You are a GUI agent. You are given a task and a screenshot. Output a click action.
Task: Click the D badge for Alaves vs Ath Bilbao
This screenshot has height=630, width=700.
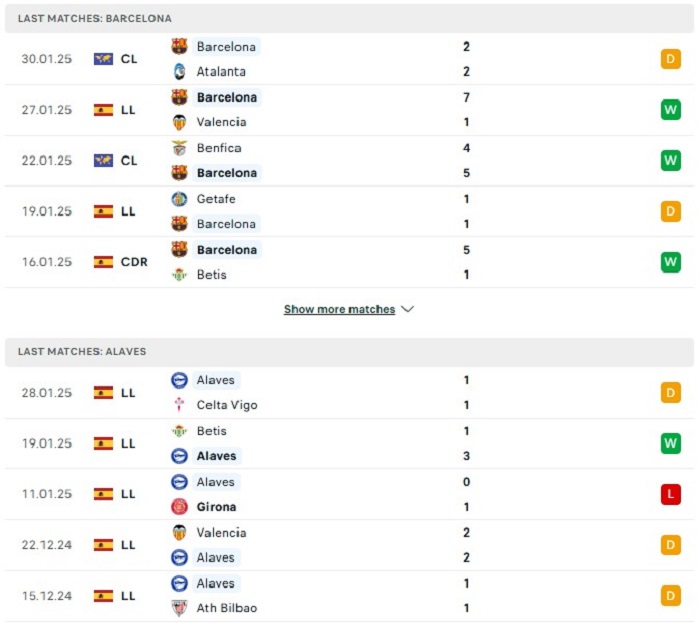click(671, 596)
